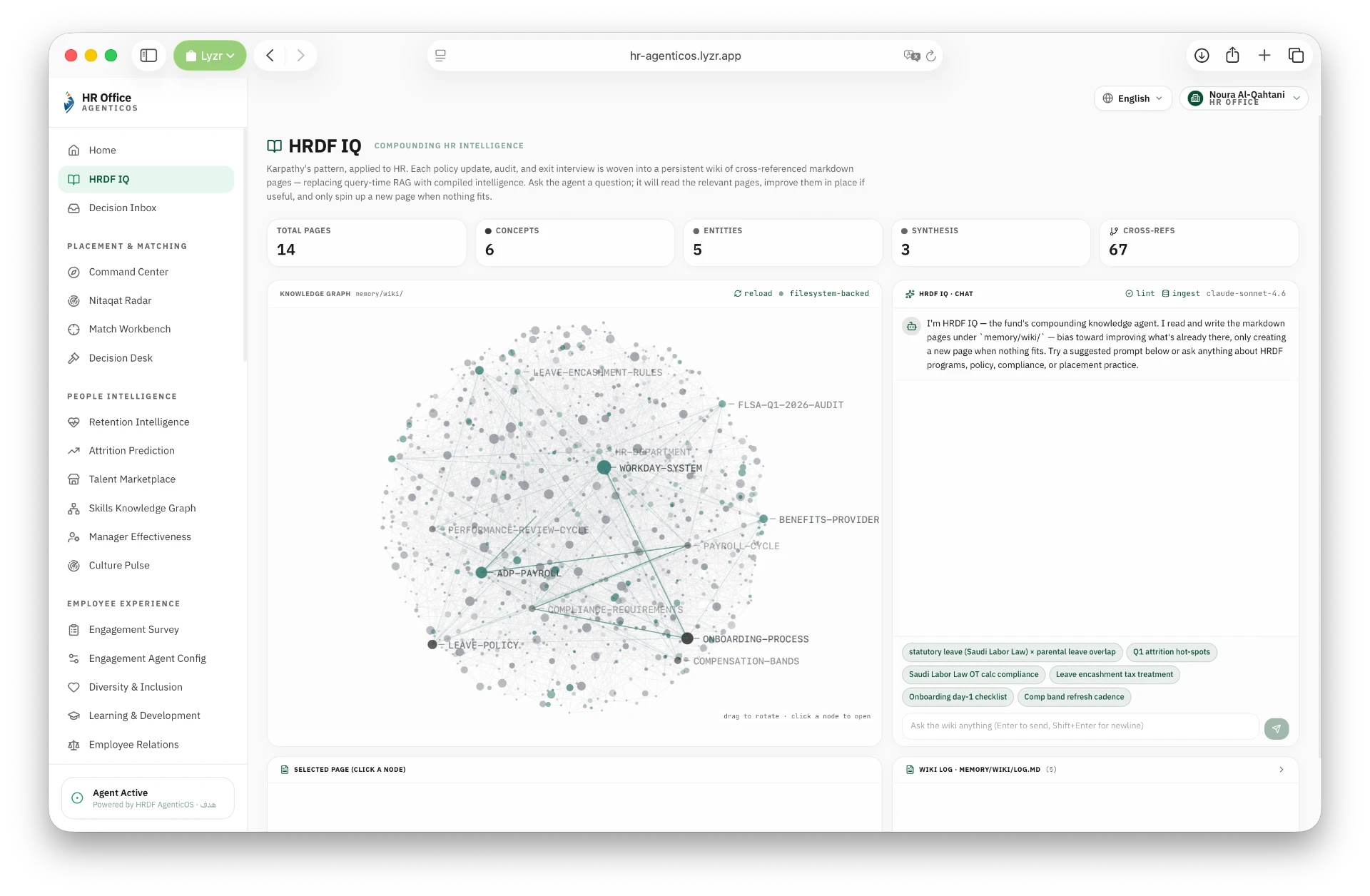Send the chat message with paper-plane button

point(1277,728)
